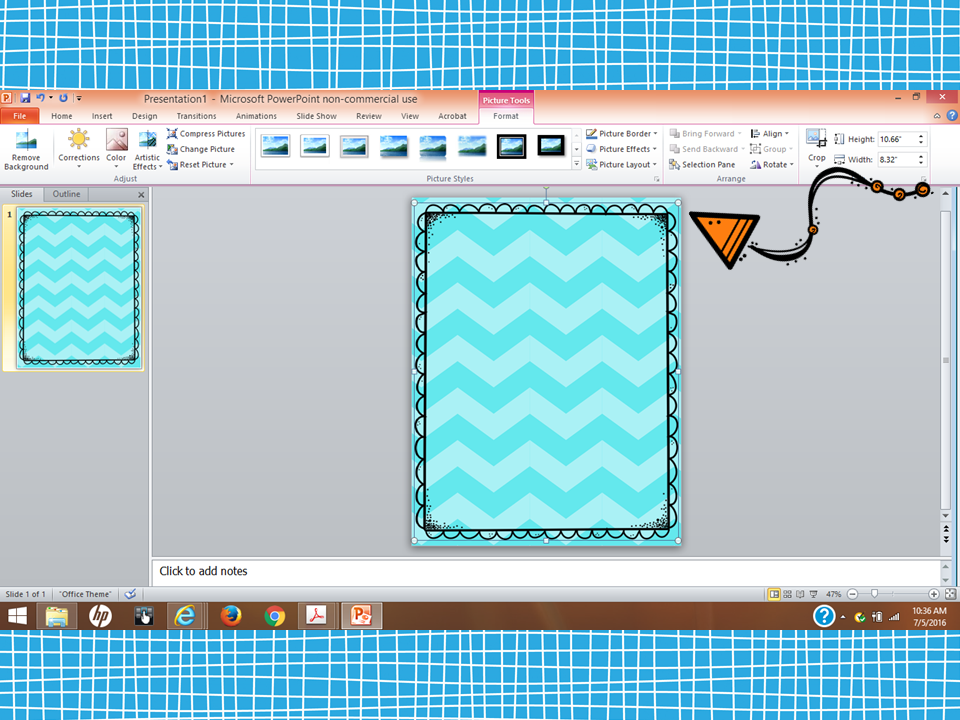Open the Design ribbon tab
This screenshot has width=960, height=720.
coord(144,115)
